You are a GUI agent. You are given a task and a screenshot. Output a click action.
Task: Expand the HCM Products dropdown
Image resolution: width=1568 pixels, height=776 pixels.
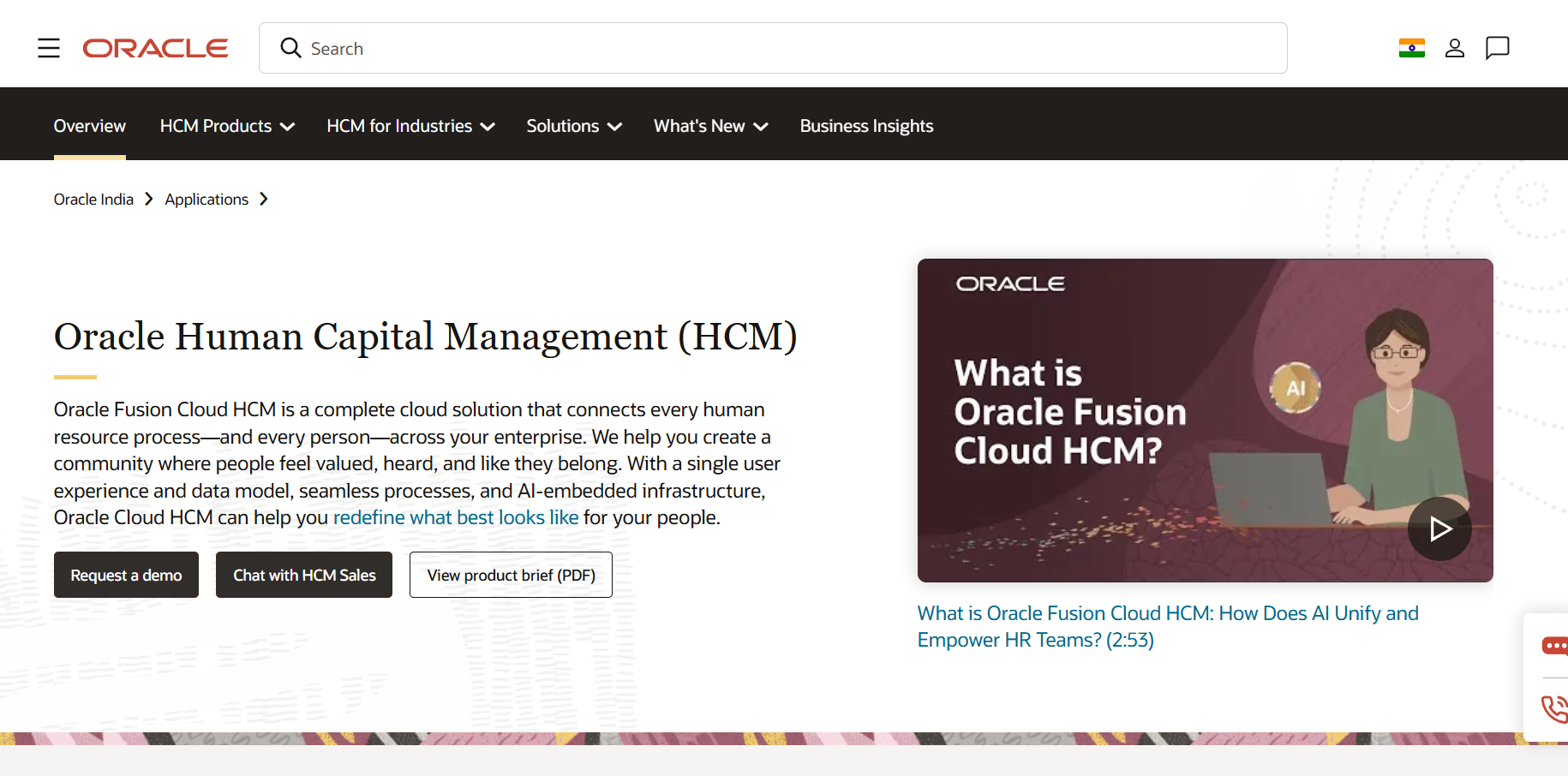[227, 126]
